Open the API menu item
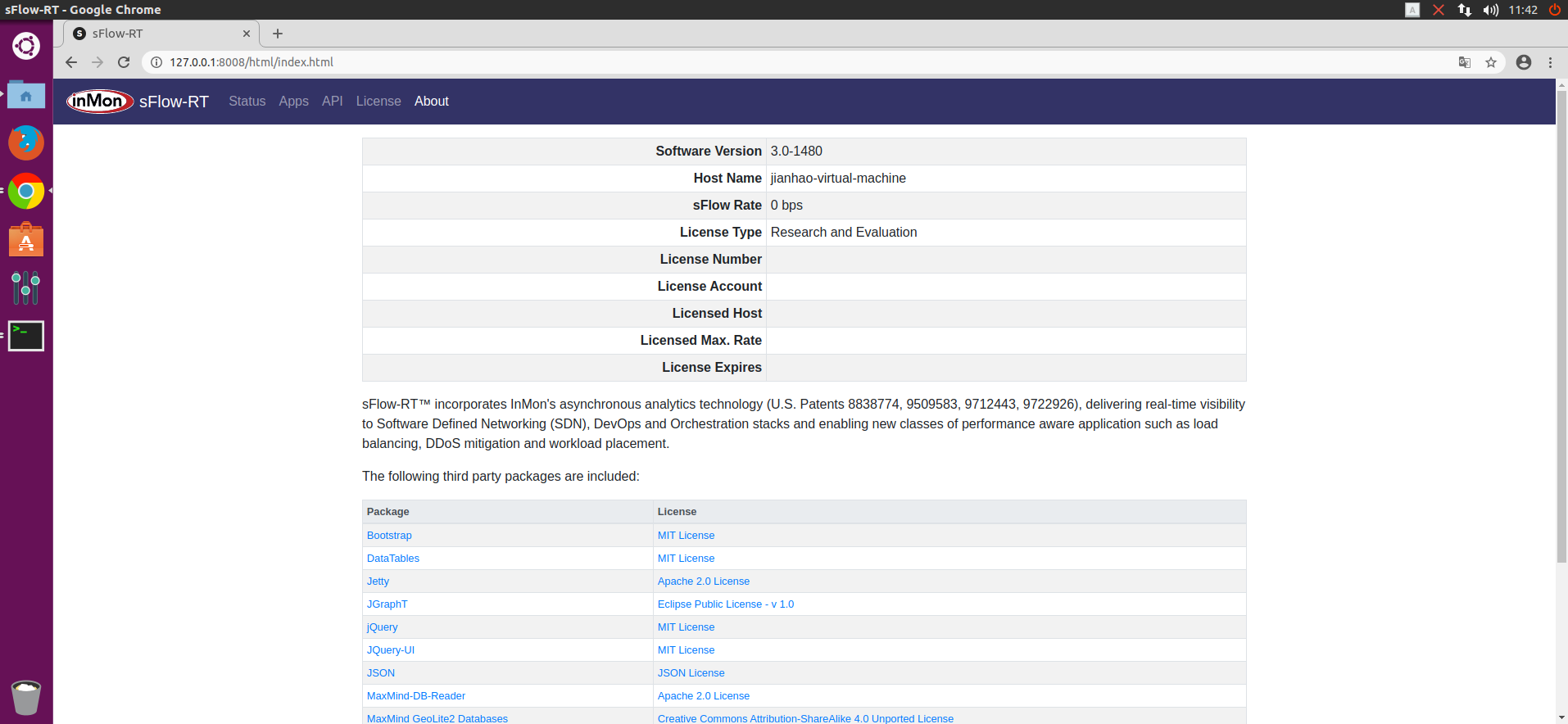The image size is (1568, 724). [x=333, y=102]
